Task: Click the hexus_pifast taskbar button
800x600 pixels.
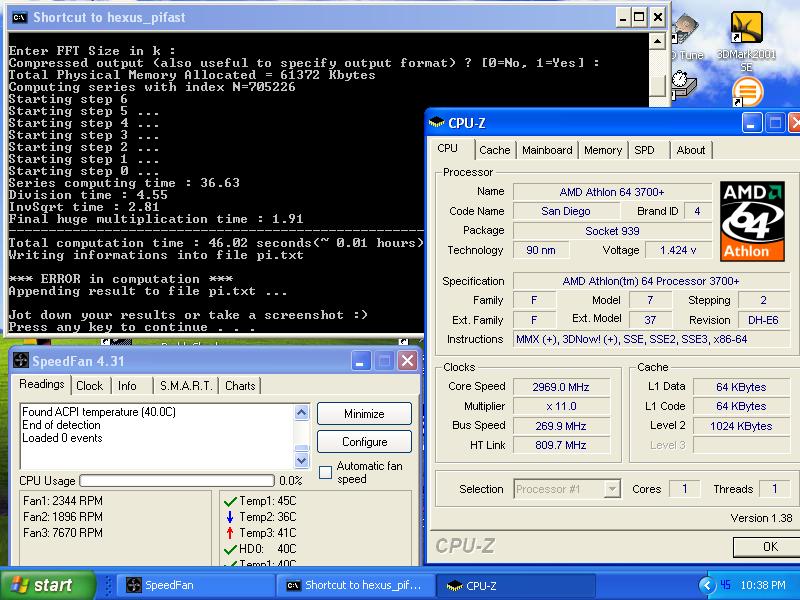Action: click(x=355, y=585)
